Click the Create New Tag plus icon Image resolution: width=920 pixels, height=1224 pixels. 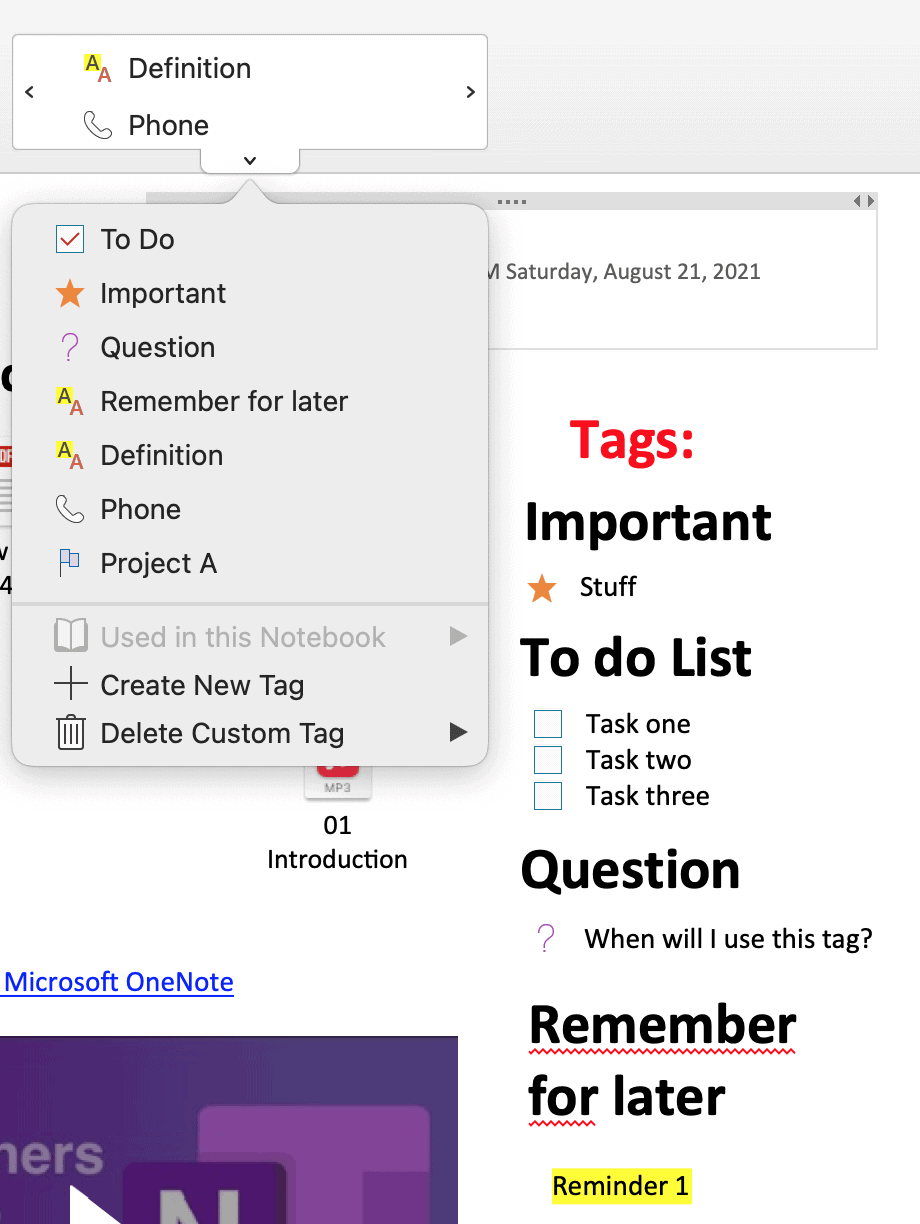[x=71, y=685]
